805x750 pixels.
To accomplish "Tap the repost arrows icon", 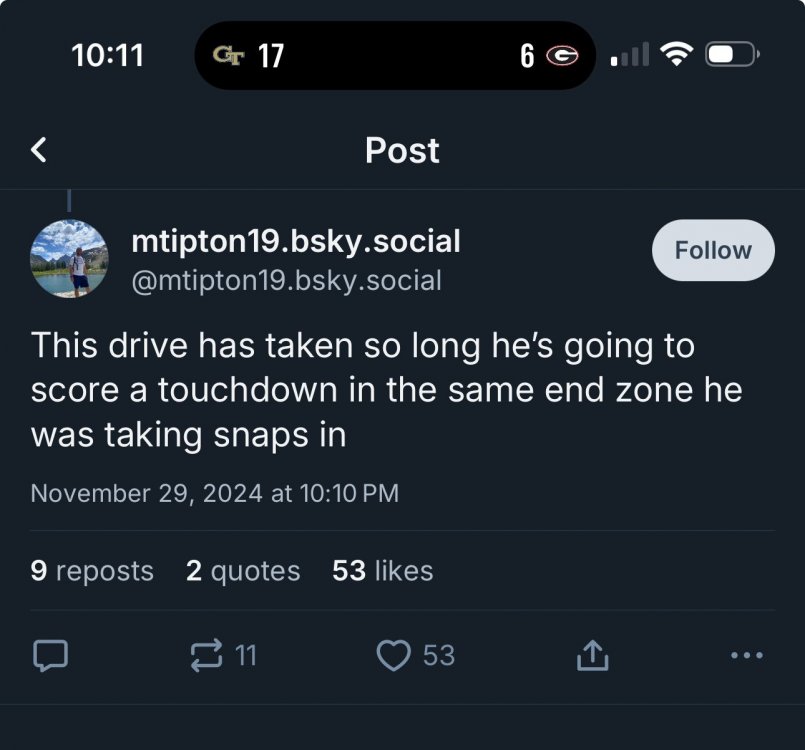I will pos(206,655).
